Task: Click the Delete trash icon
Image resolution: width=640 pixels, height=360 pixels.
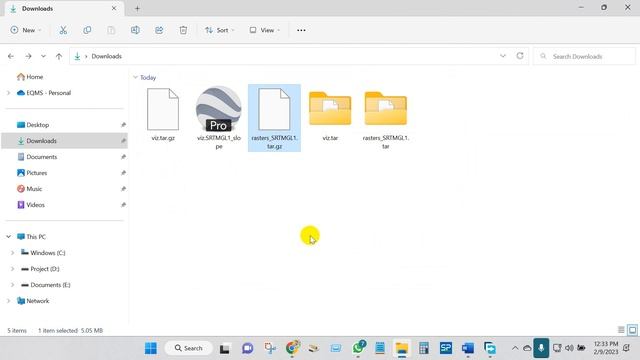Action: coord(183,30)
